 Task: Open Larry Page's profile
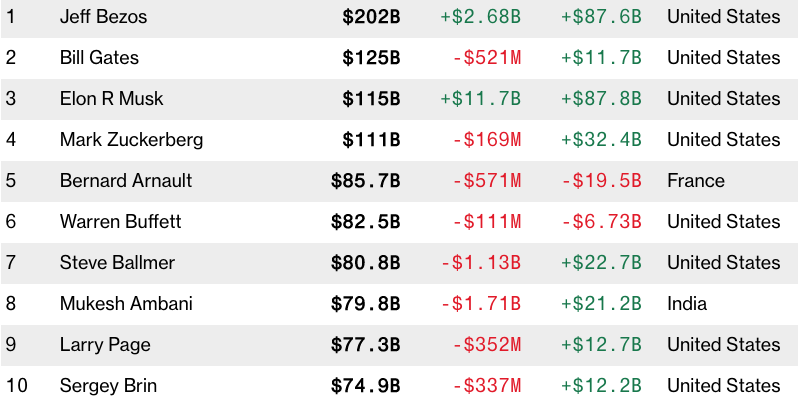click(x=105, y=345)
